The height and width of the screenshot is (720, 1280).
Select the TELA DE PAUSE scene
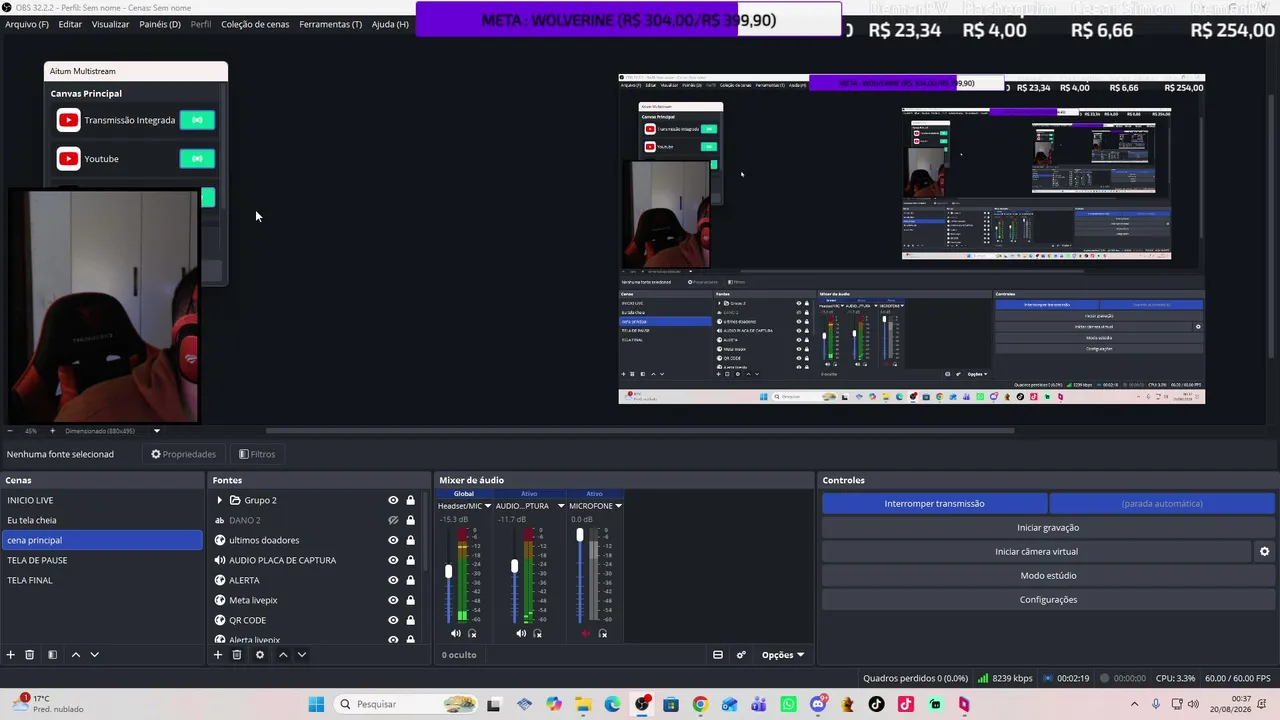click(102, 560)
